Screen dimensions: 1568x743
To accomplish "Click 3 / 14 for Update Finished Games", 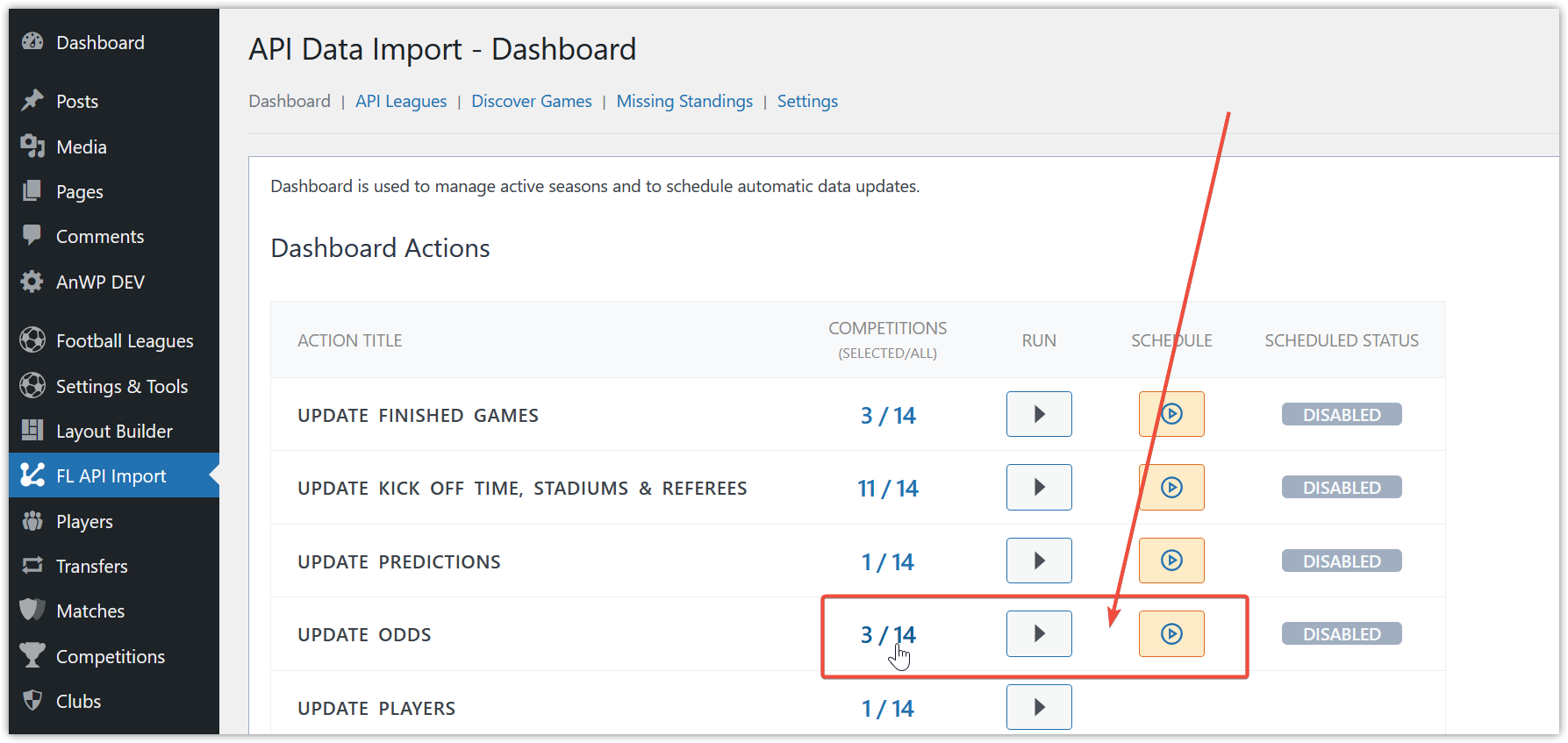I will pos(888,415).
